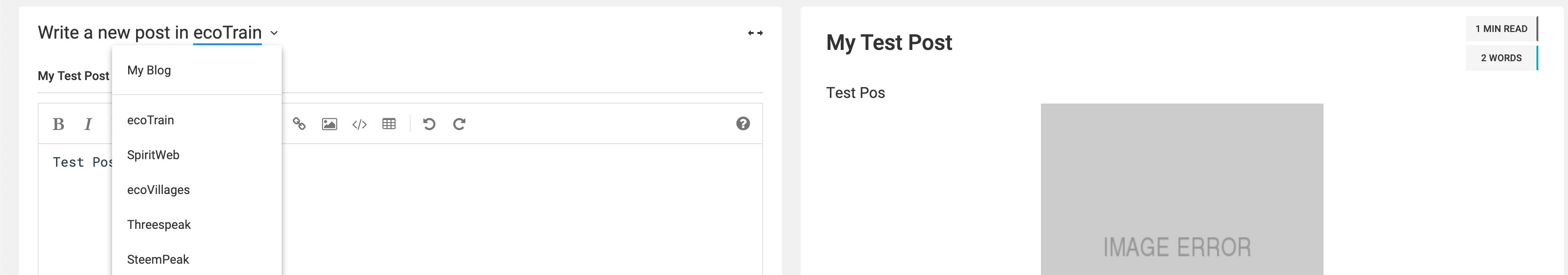Insert a table with table icon
Viewport: 1568px width, 275px height.
[x=389, y=124]
